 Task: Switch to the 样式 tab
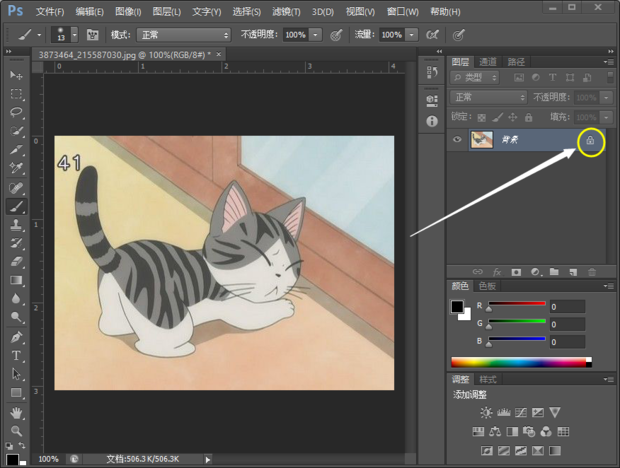point(488,379)
